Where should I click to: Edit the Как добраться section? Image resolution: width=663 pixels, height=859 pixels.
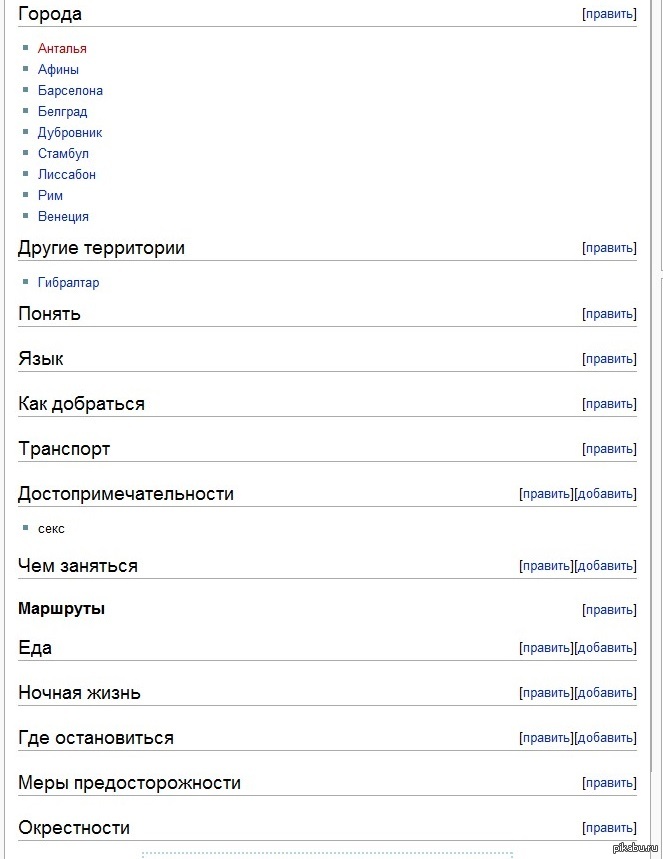click(609, 404)
